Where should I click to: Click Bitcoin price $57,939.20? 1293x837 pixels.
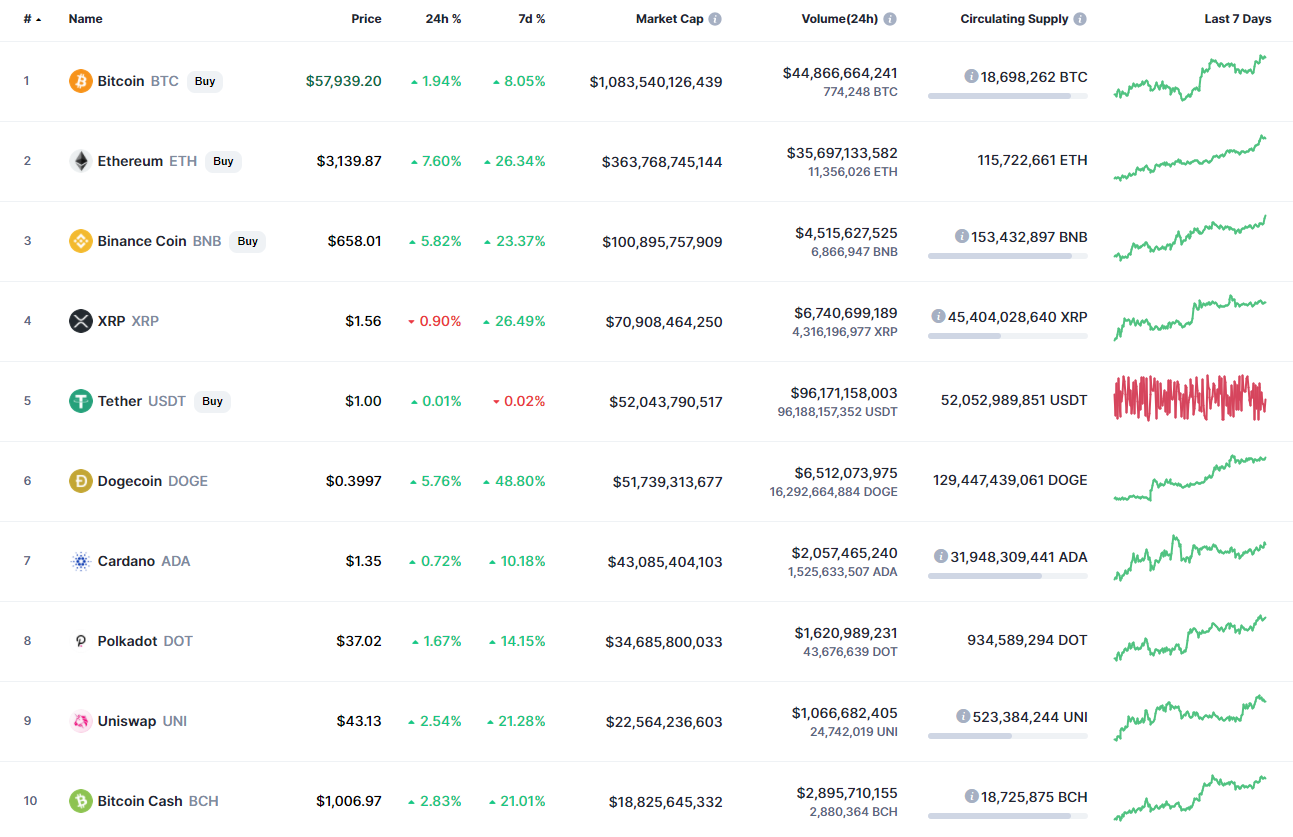343,81
